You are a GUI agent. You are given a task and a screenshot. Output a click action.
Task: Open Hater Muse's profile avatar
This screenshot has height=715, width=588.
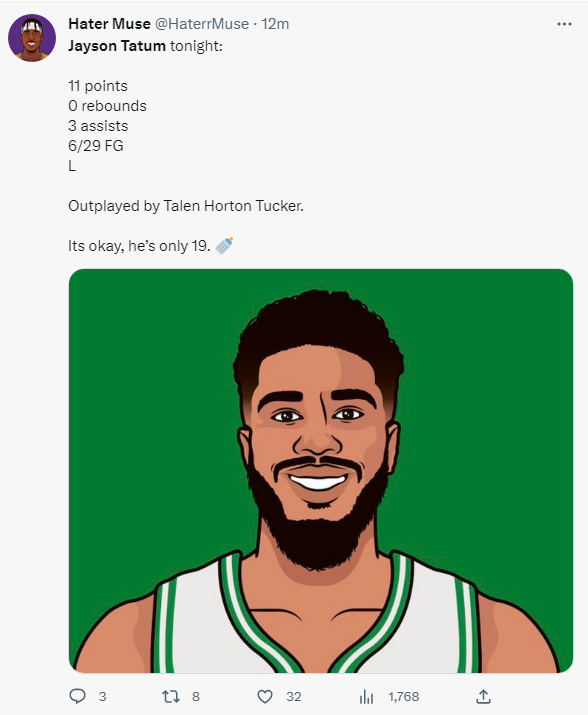click(x=32, y=38)
